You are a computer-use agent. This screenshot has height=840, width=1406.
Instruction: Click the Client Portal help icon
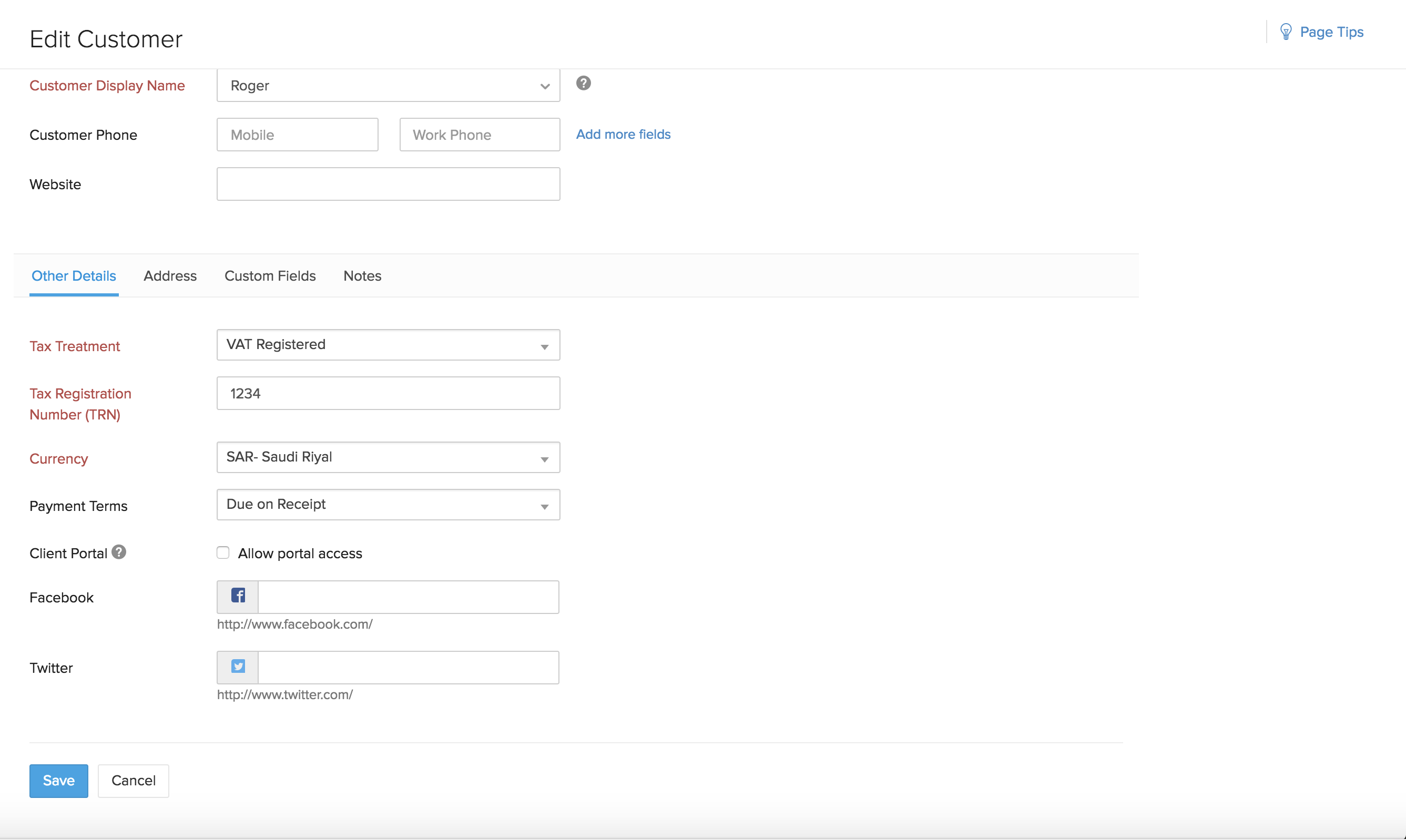119,552
